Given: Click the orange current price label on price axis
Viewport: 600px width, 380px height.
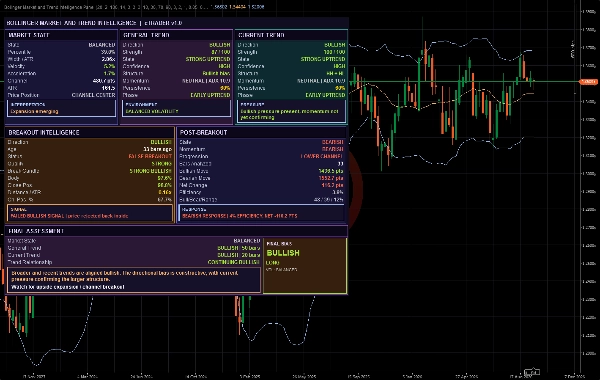Looking at the screenshot, I should [x=588, y=82].
